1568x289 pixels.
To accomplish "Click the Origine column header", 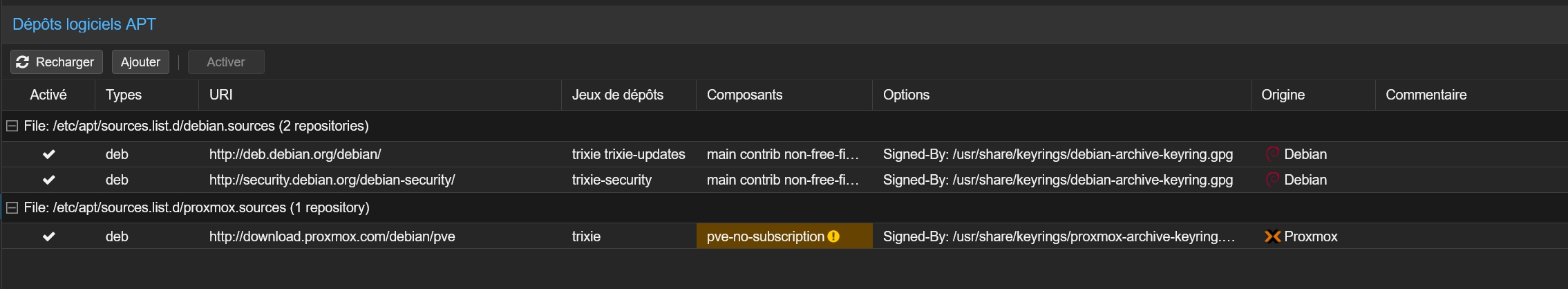I will point(1283,95).
